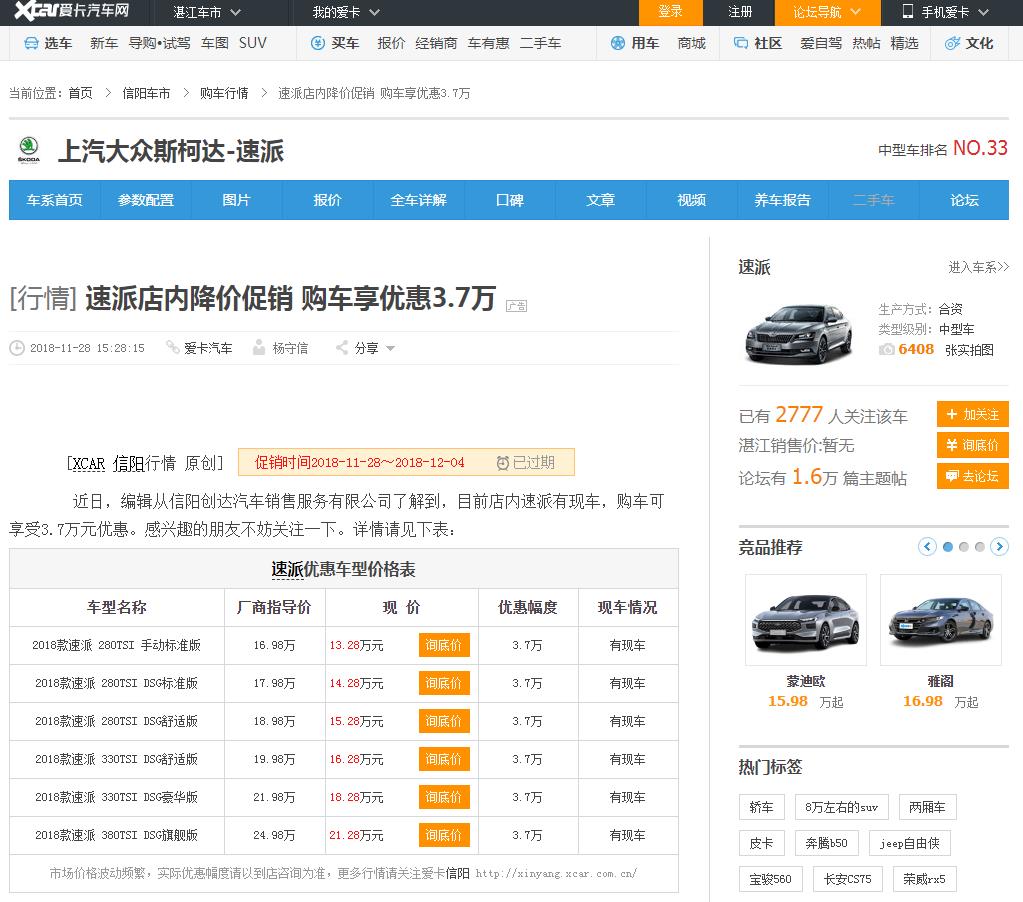
Task: Open the 文章 tab
Action: point(600,200)
